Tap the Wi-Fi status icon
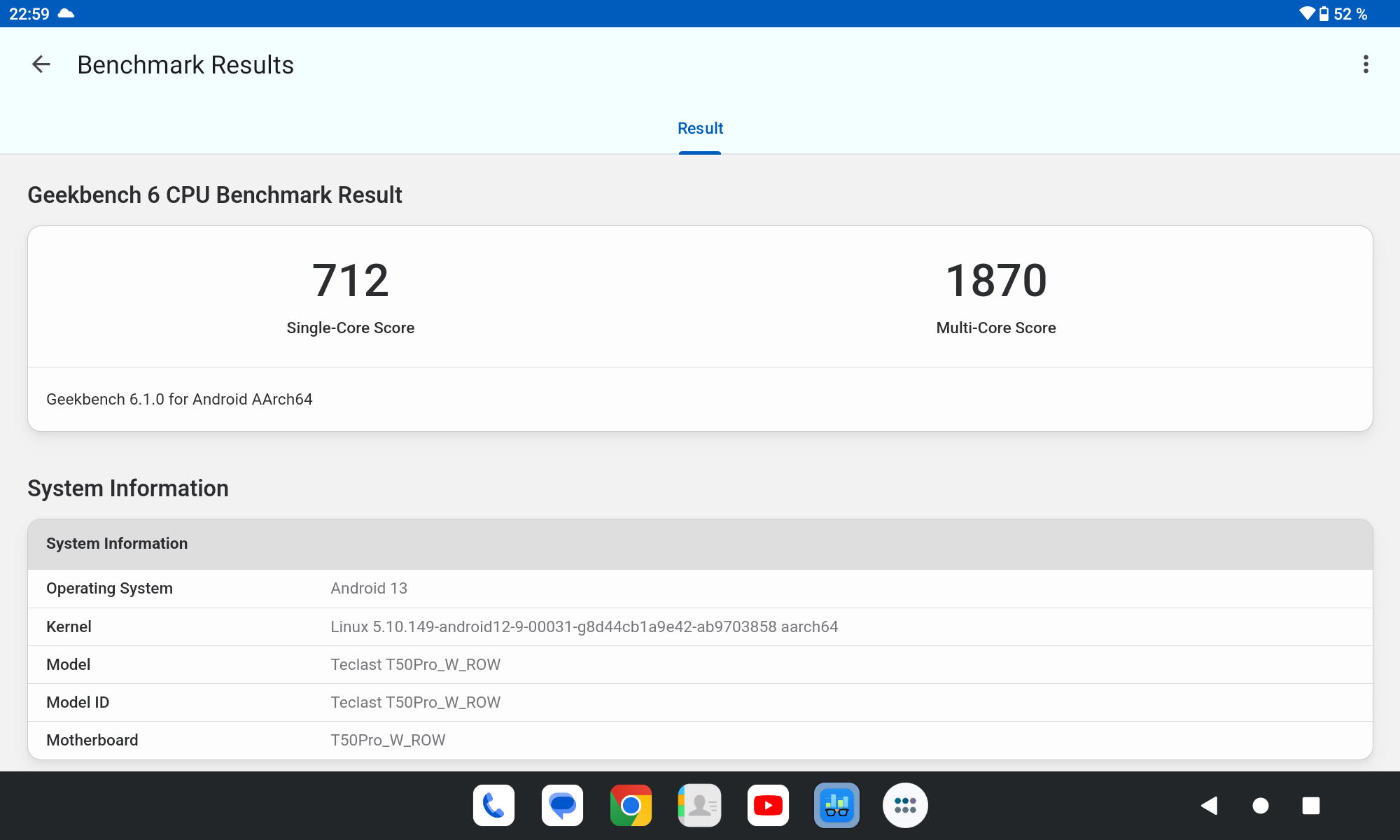Viewport: 1400px width, 840px height. pos(1307,13)
